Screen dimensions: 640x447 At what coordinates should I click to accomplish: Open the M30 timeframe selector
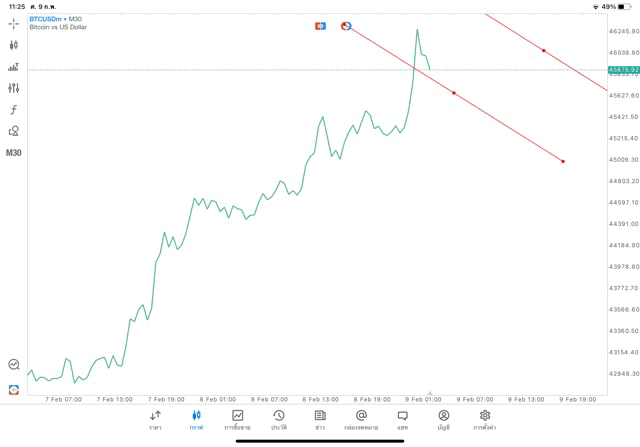[x=14, y=153]
